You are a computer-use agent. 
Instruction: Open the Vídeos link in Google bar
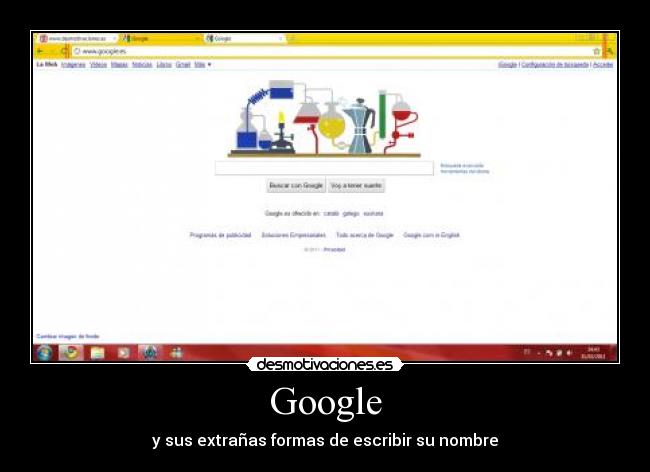[98, 65]
